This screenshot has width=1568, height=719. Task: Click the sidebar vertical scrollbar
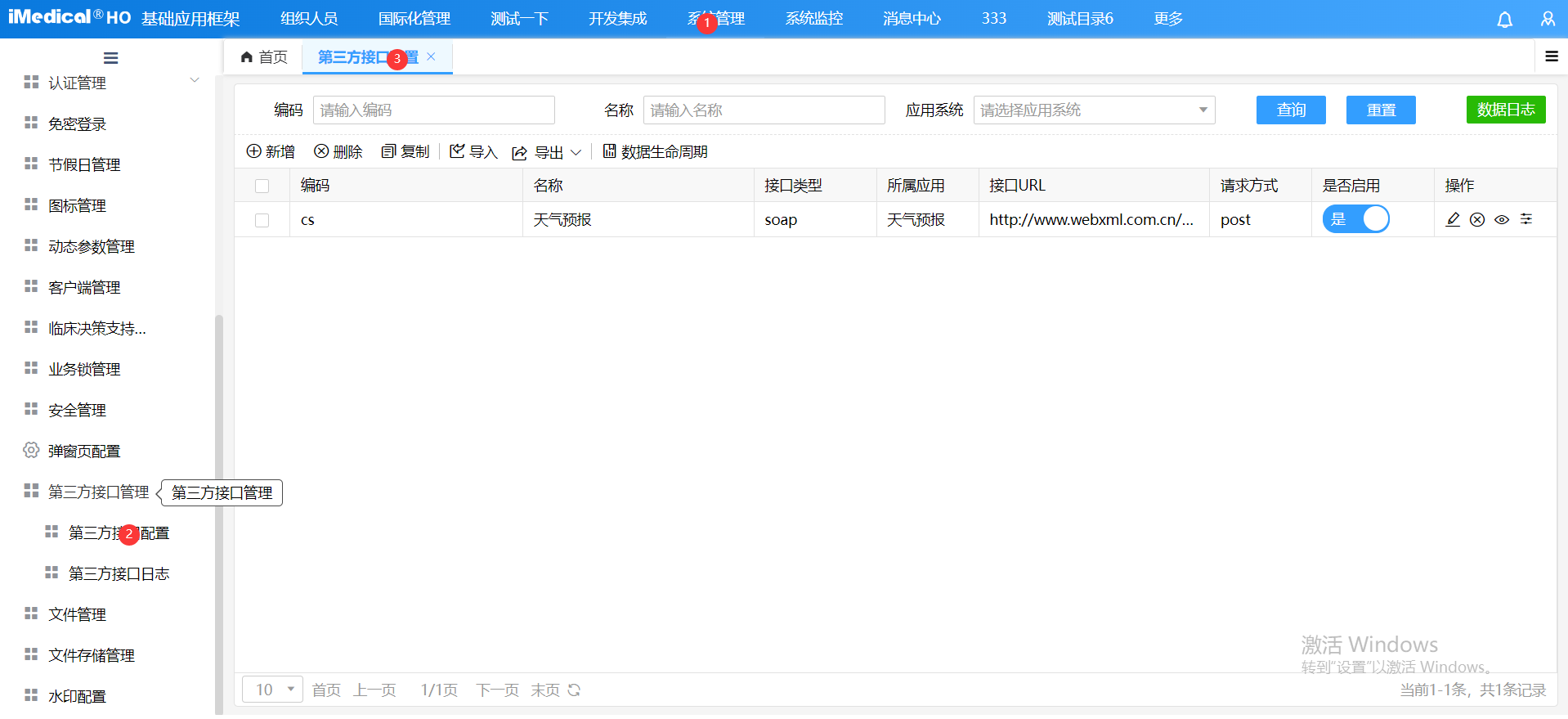(x=218, y=514)
